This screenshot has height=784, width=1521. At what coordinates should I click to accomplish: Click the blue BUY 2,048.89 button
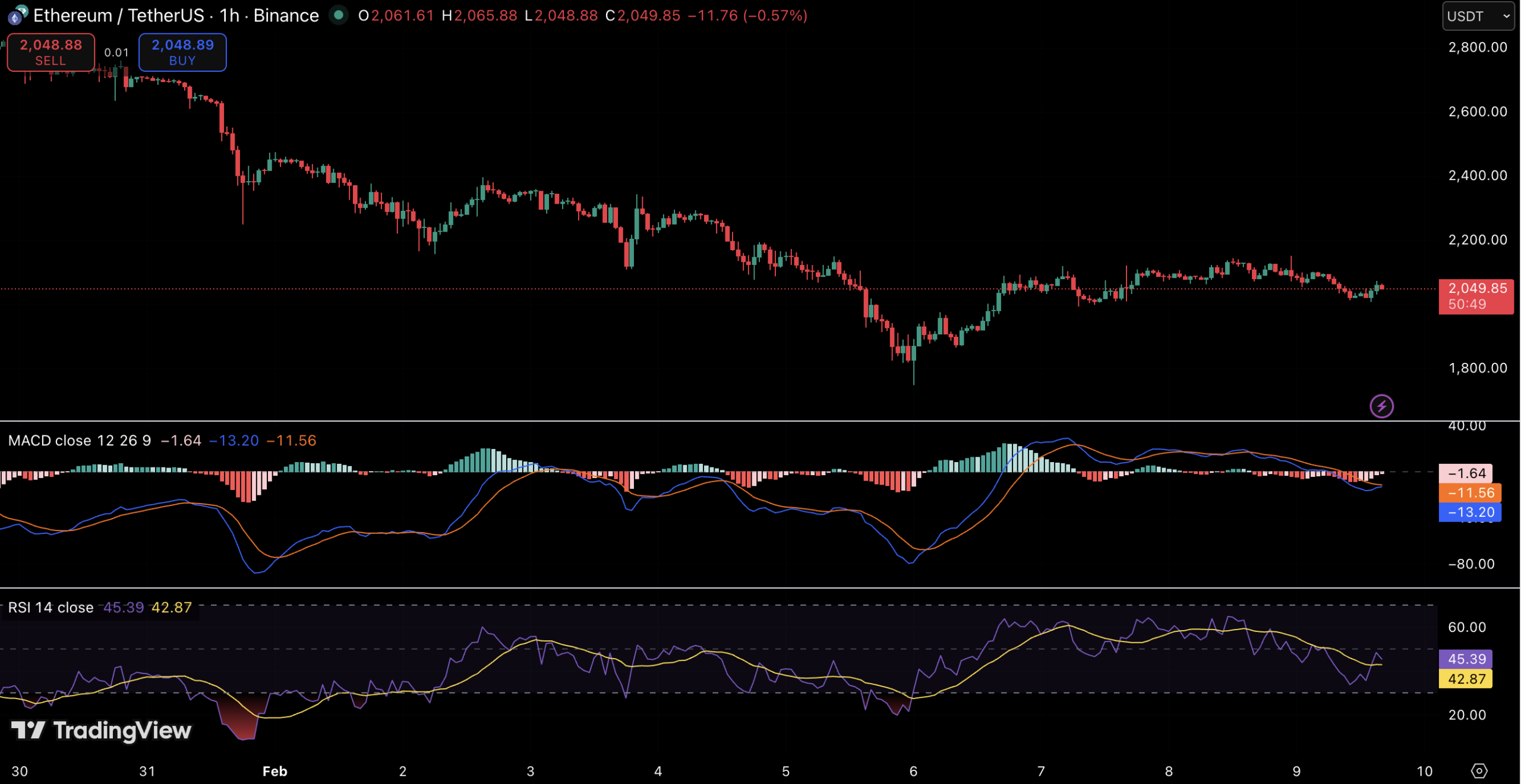coord(182,52)
